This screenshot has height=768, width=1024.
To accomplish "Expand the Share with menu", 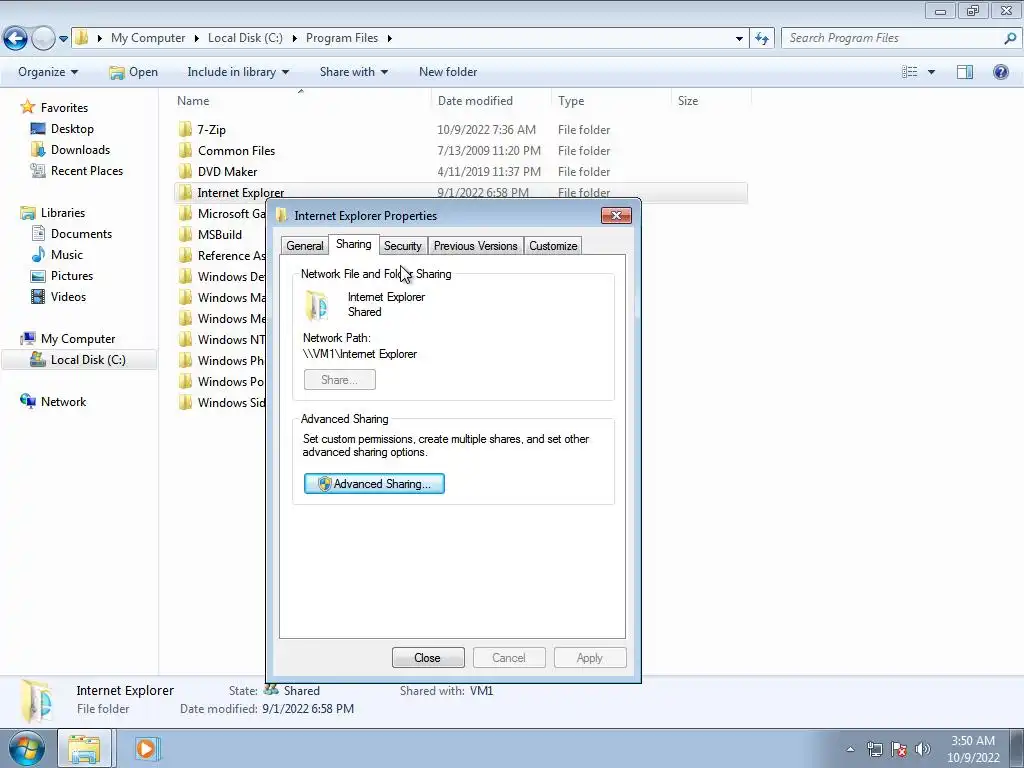I will 353,72.
